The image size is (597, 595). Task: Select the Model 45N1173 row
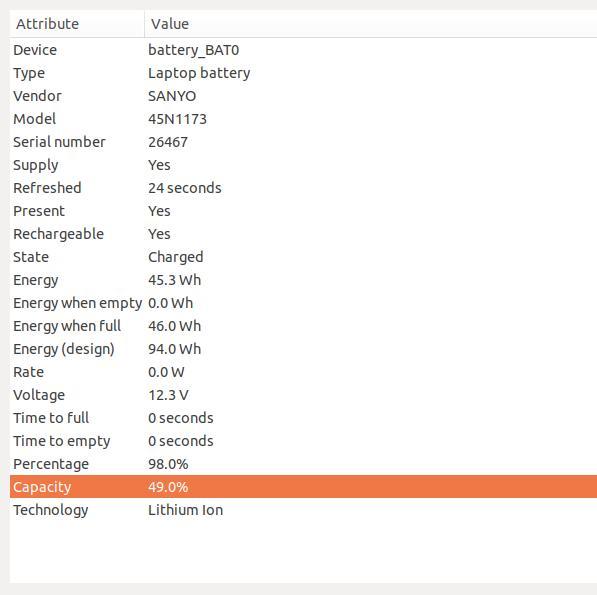(303, 119)
